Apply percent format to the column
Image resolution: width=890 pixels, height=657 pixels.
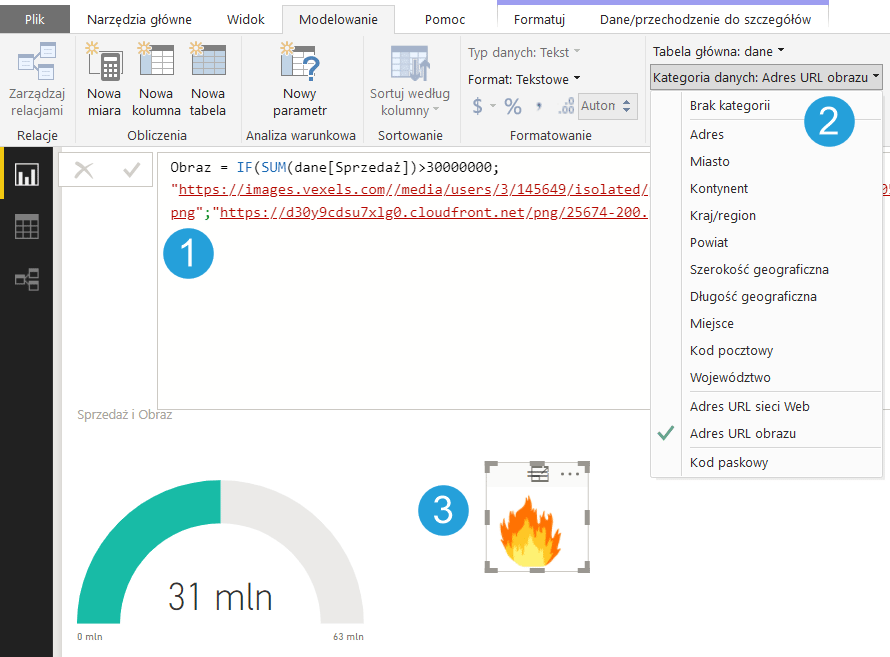[x=513, y=106]
